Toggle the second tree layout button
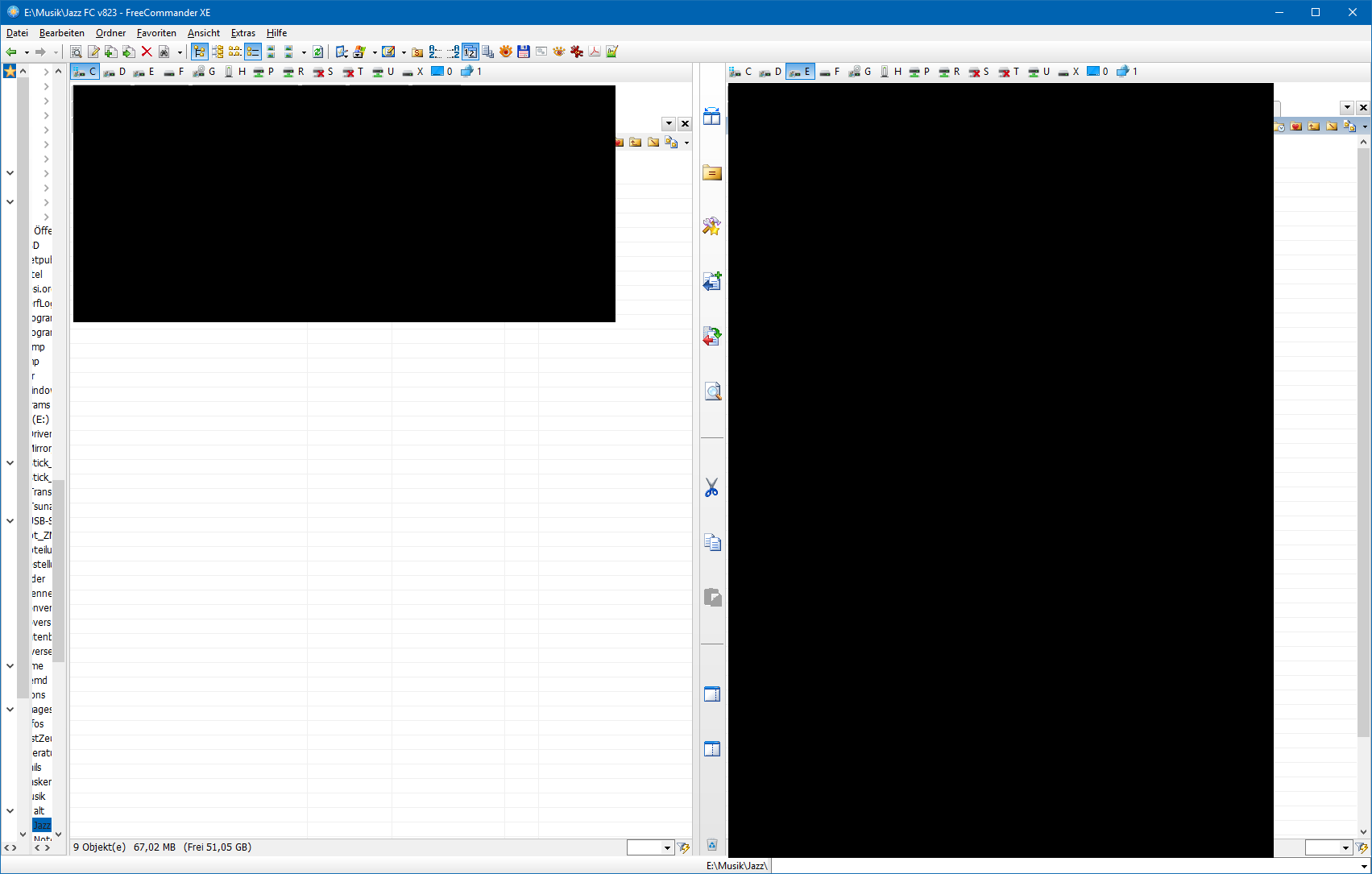Viewport: 1372px width, 874px height. (218, 52)
